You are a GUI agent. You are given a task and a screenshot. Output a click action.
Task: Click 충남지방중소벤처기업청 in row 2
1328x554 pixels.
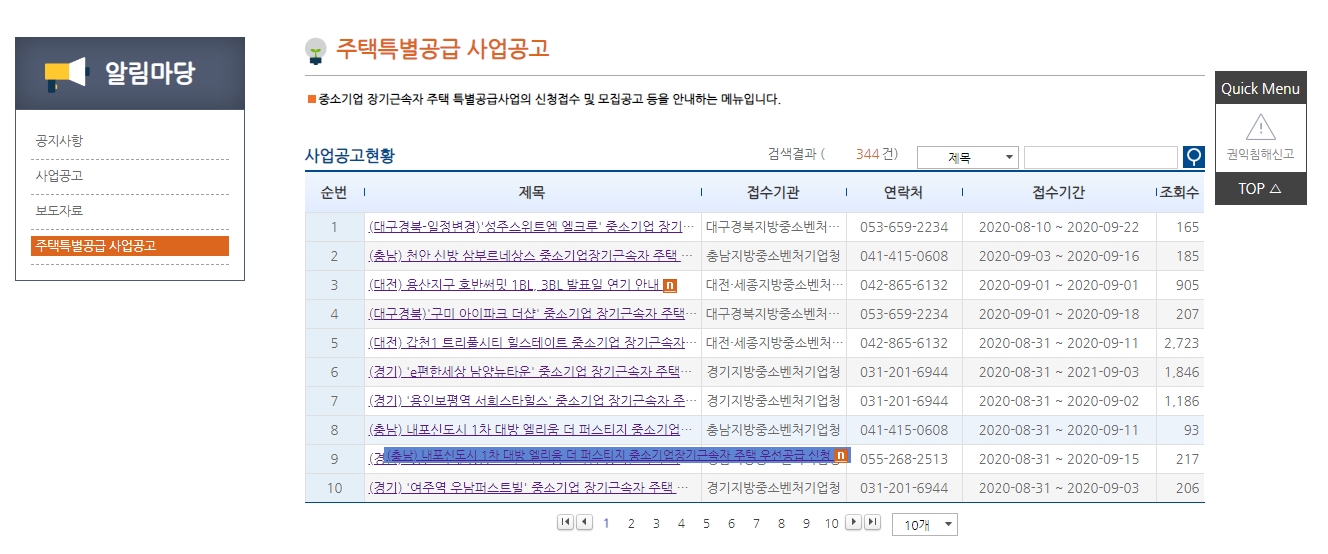773,256
